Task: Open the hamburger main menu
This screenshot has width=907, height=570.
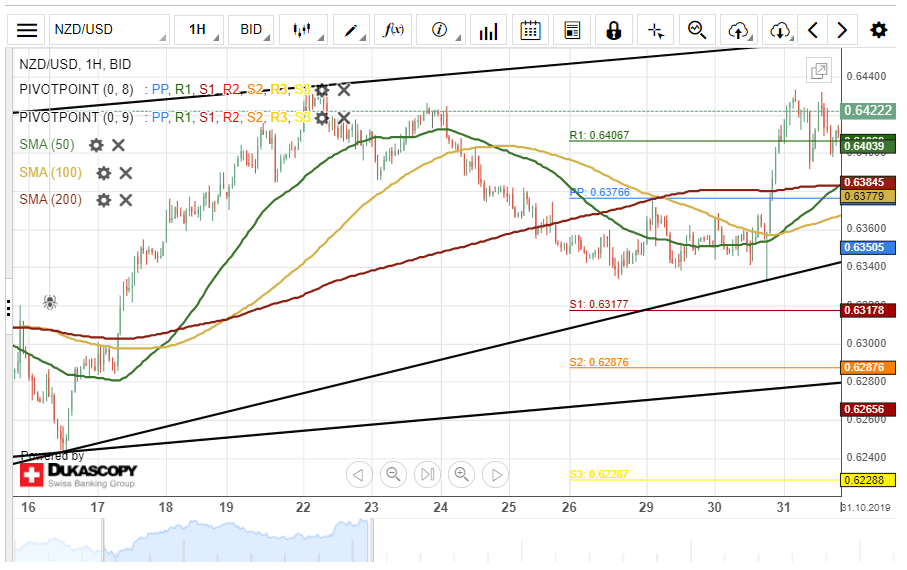Action: [x=28, y=30]
